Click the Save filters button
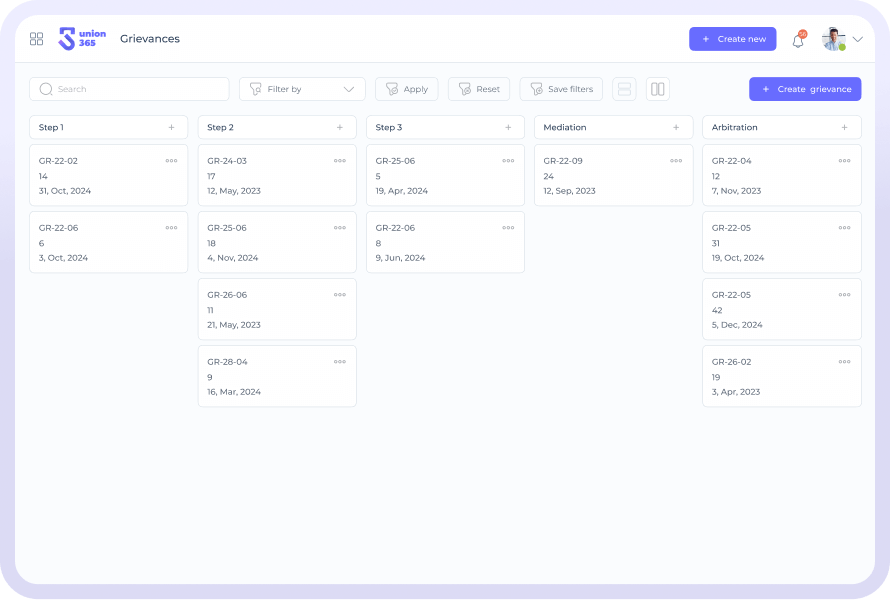Image resolution: width=890 pixels, height=600 pixels. (x=561, y=89)
